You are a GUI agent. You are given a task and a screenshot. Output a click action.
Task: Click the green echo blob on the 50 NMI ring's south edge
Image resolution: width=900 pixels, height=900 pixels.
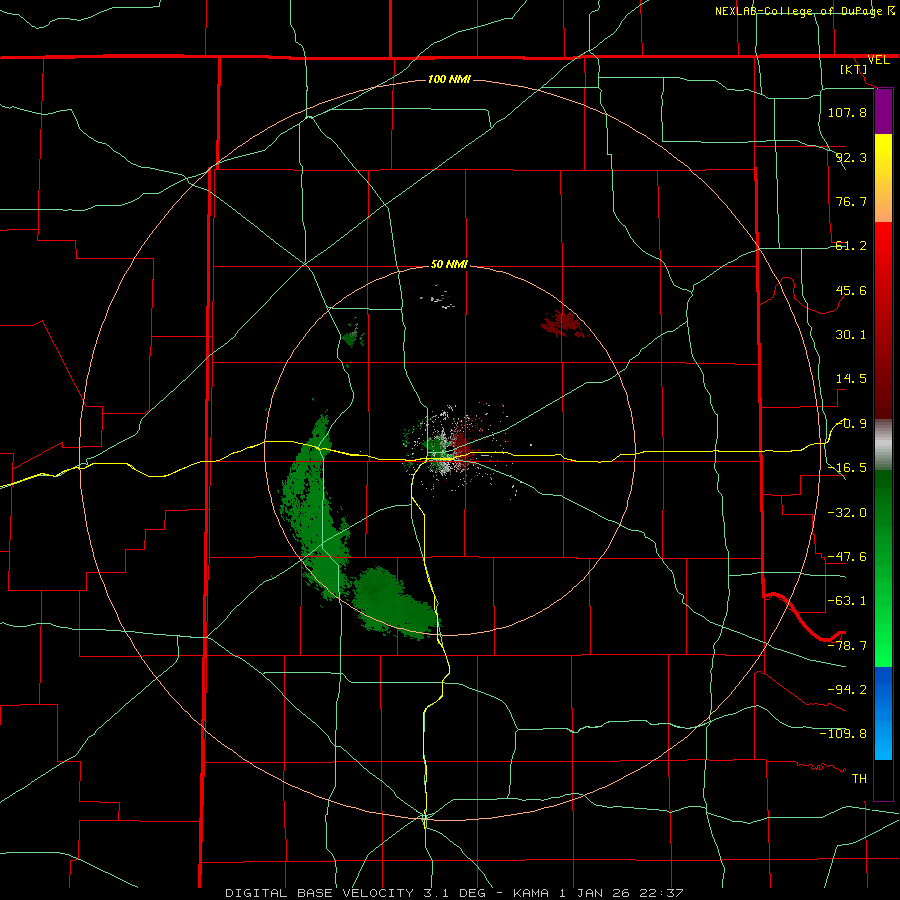(x=396, y=603)
